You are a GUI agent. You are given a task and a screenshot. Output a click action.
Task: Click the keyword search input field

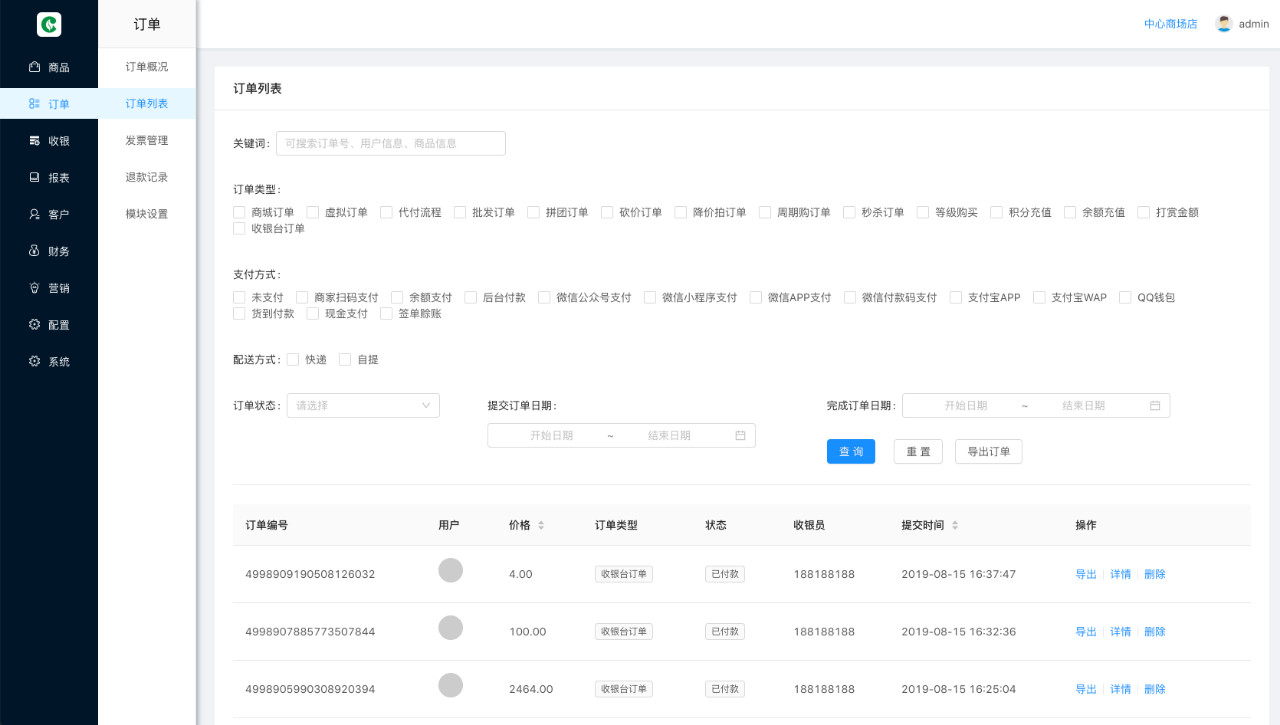pos(390,143)
